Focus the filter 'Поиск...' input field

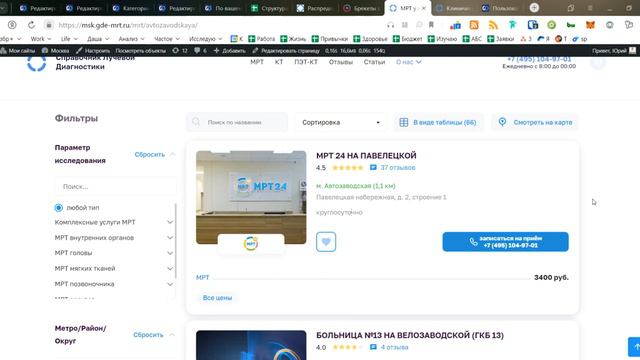pos(115,186)
